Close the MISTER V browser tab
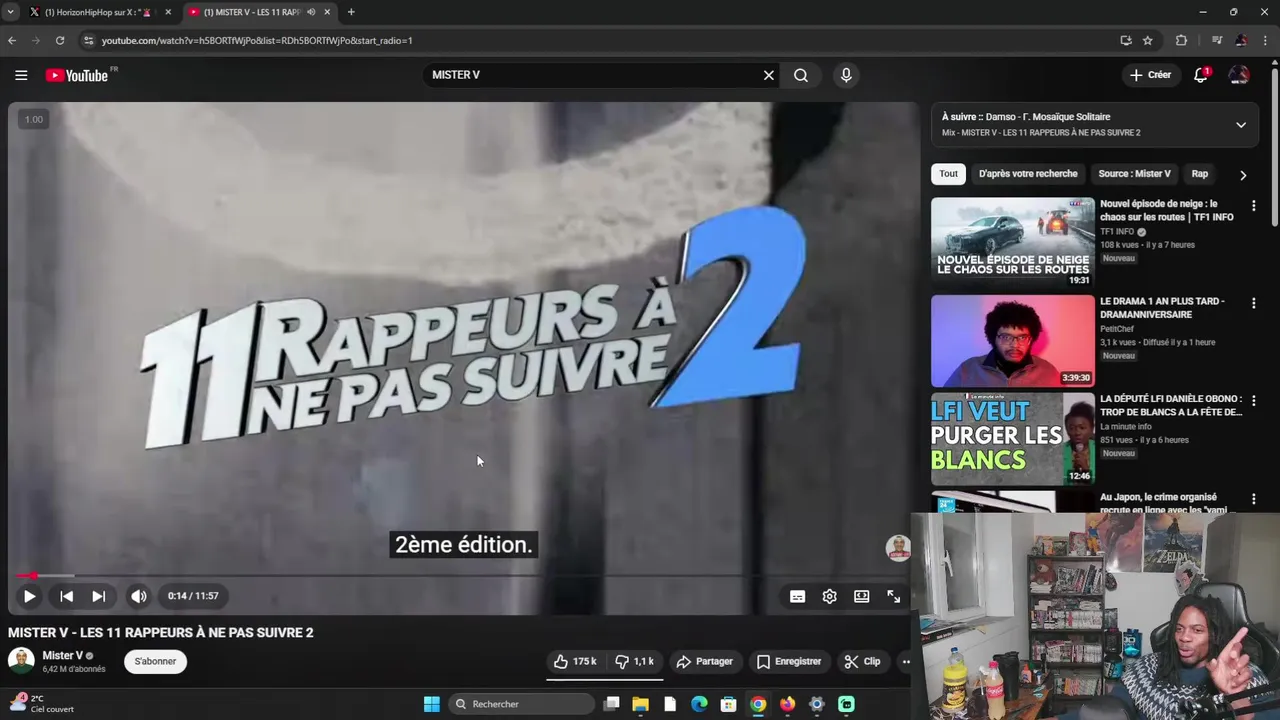Image resolution: width=1280 pixels, height=720 pixels. (x=326, y=12)
